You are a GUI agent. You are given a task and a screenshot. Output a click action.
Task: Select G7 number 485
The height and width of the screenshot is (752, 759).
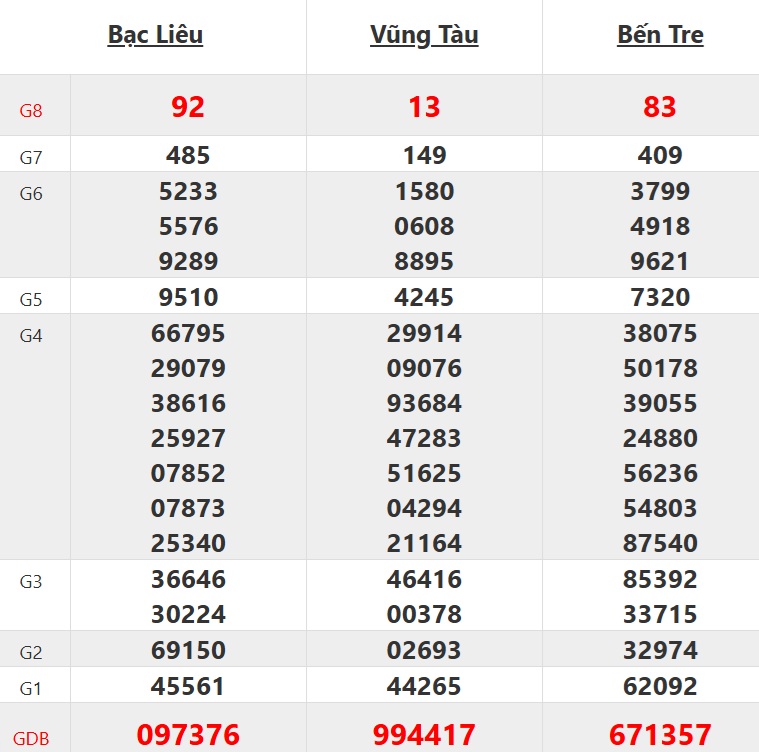[x=188, y=156]
